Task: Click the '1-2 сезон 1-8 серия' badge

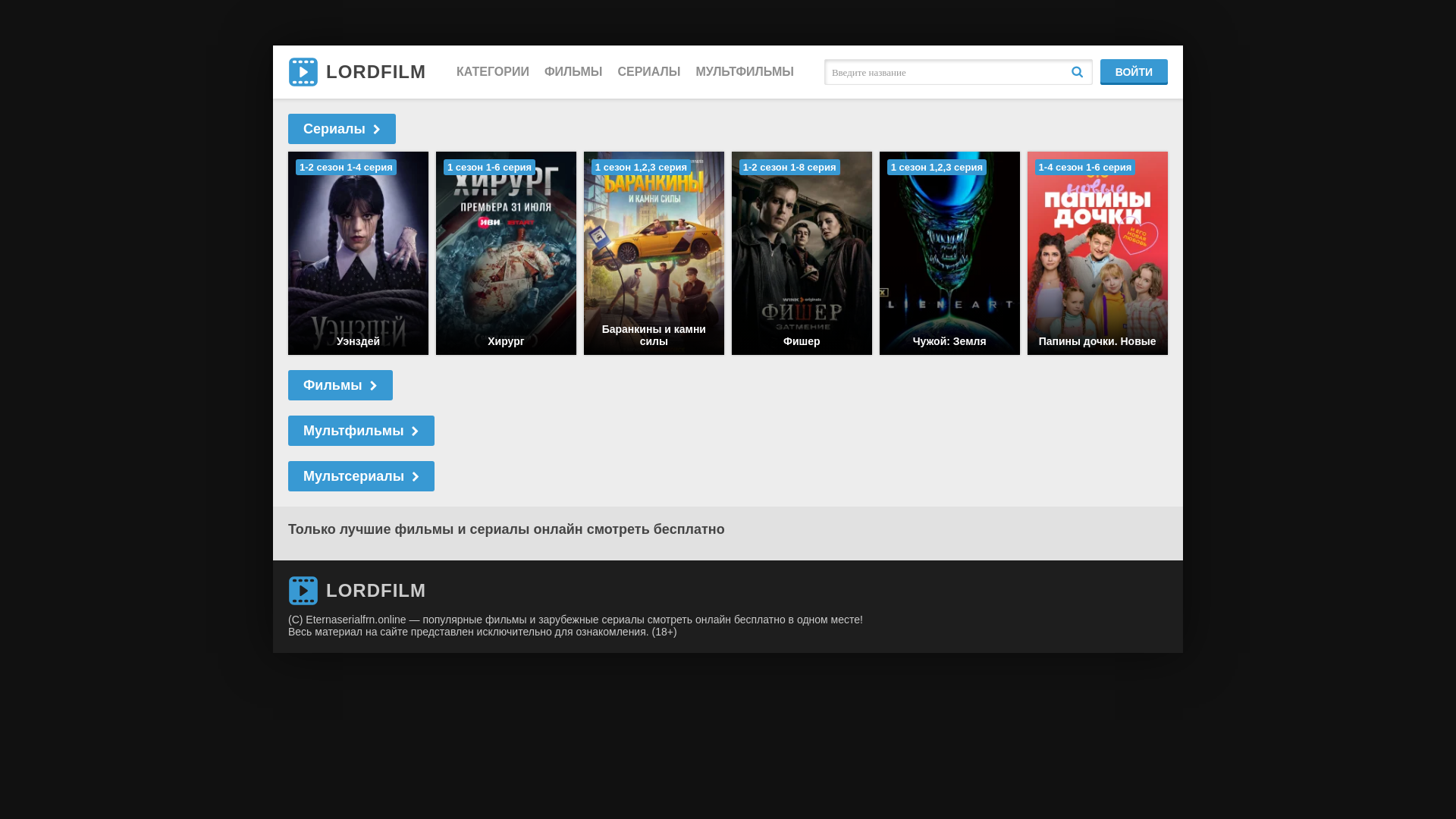Action: click(x=789, y=167)
